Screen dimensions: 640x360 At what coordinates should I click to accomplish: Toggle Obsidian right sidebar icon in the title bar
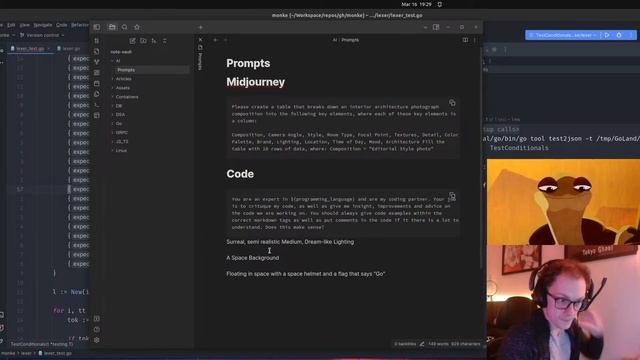(436, 27)
